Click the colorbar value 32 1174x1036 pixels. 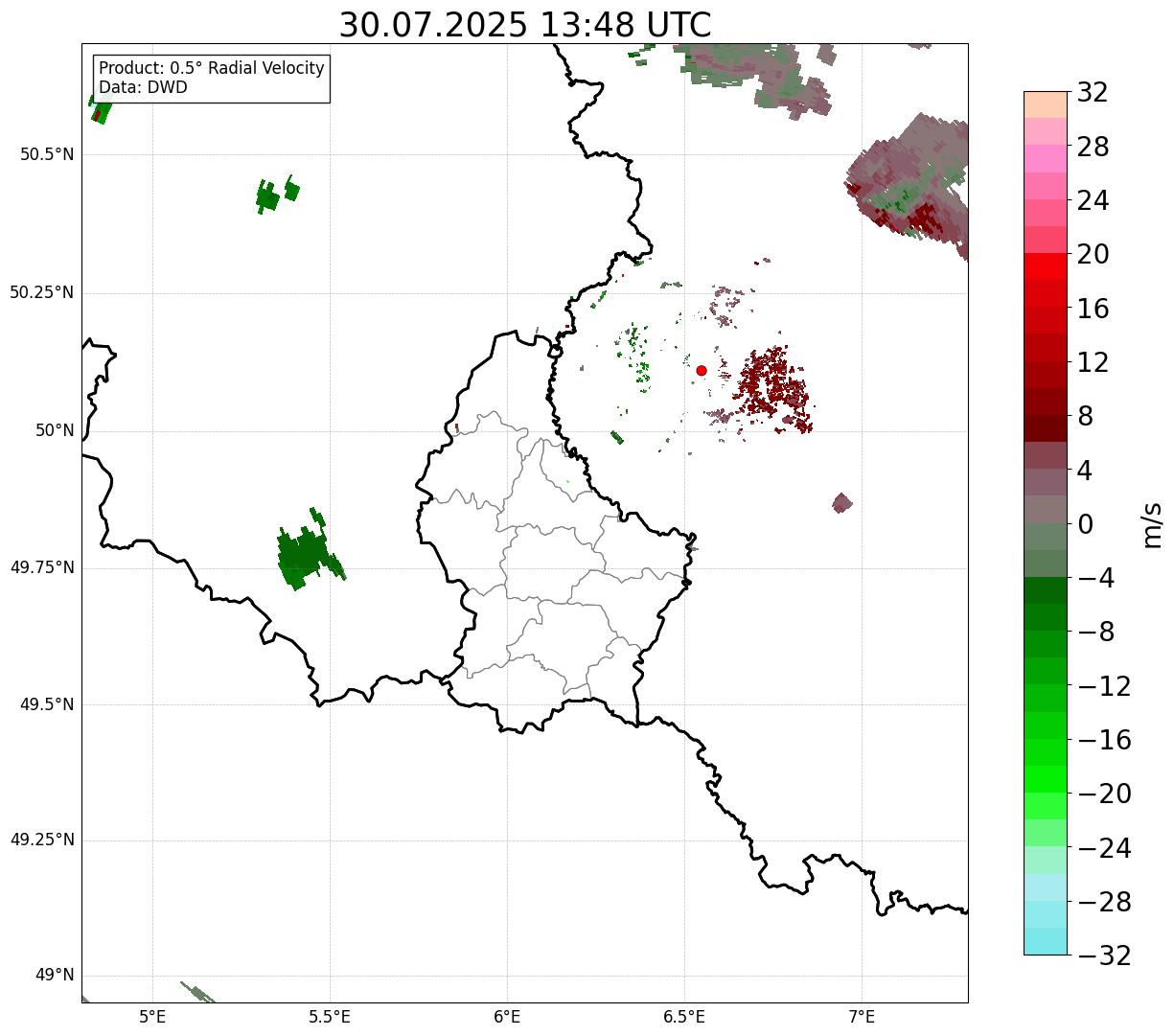[1093, 92]
